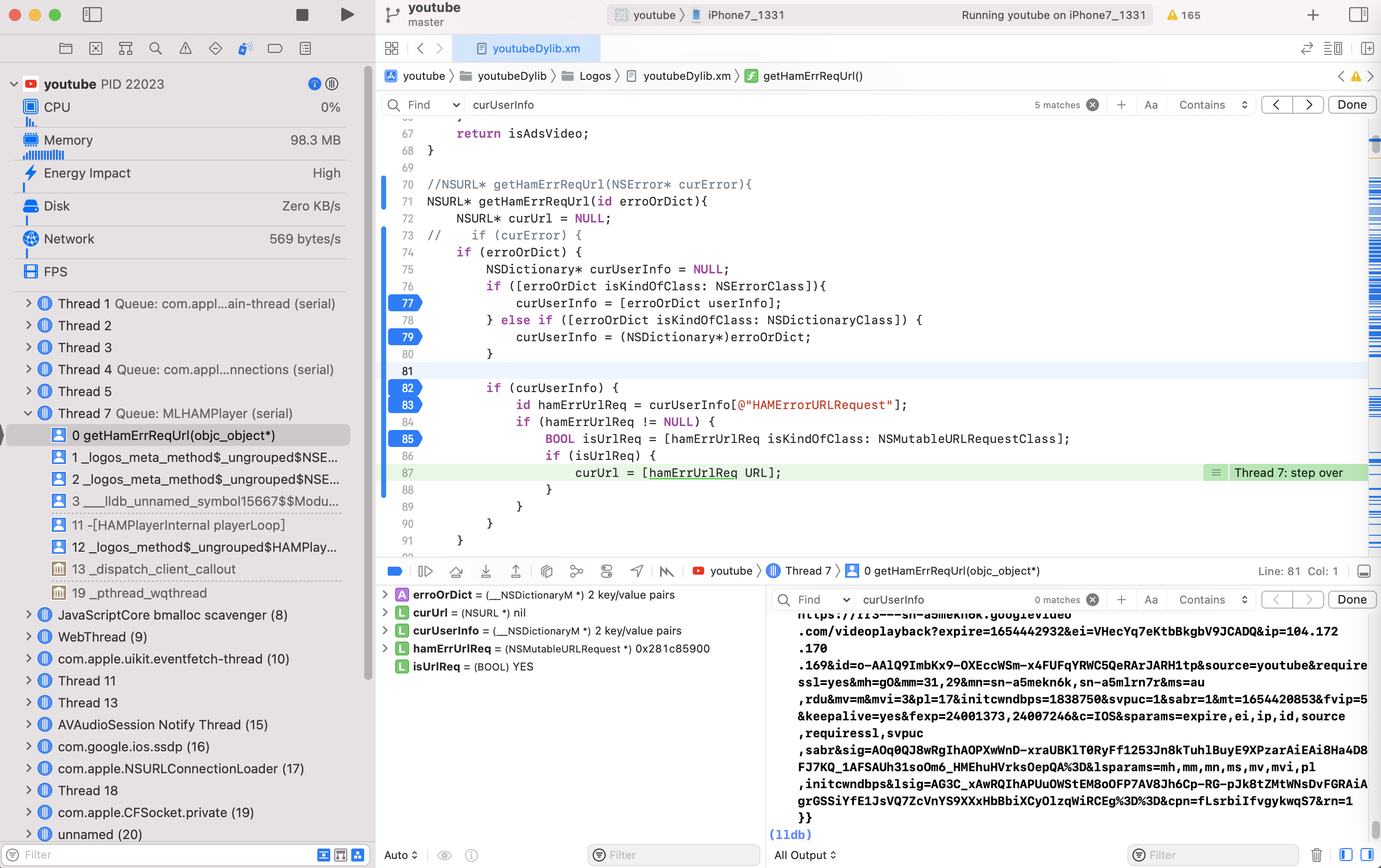Expand Thread 7 Queue: MLHAMPlayer serial
The width and height of the screenshot is (1381, 868).
[x=27, y=413]
